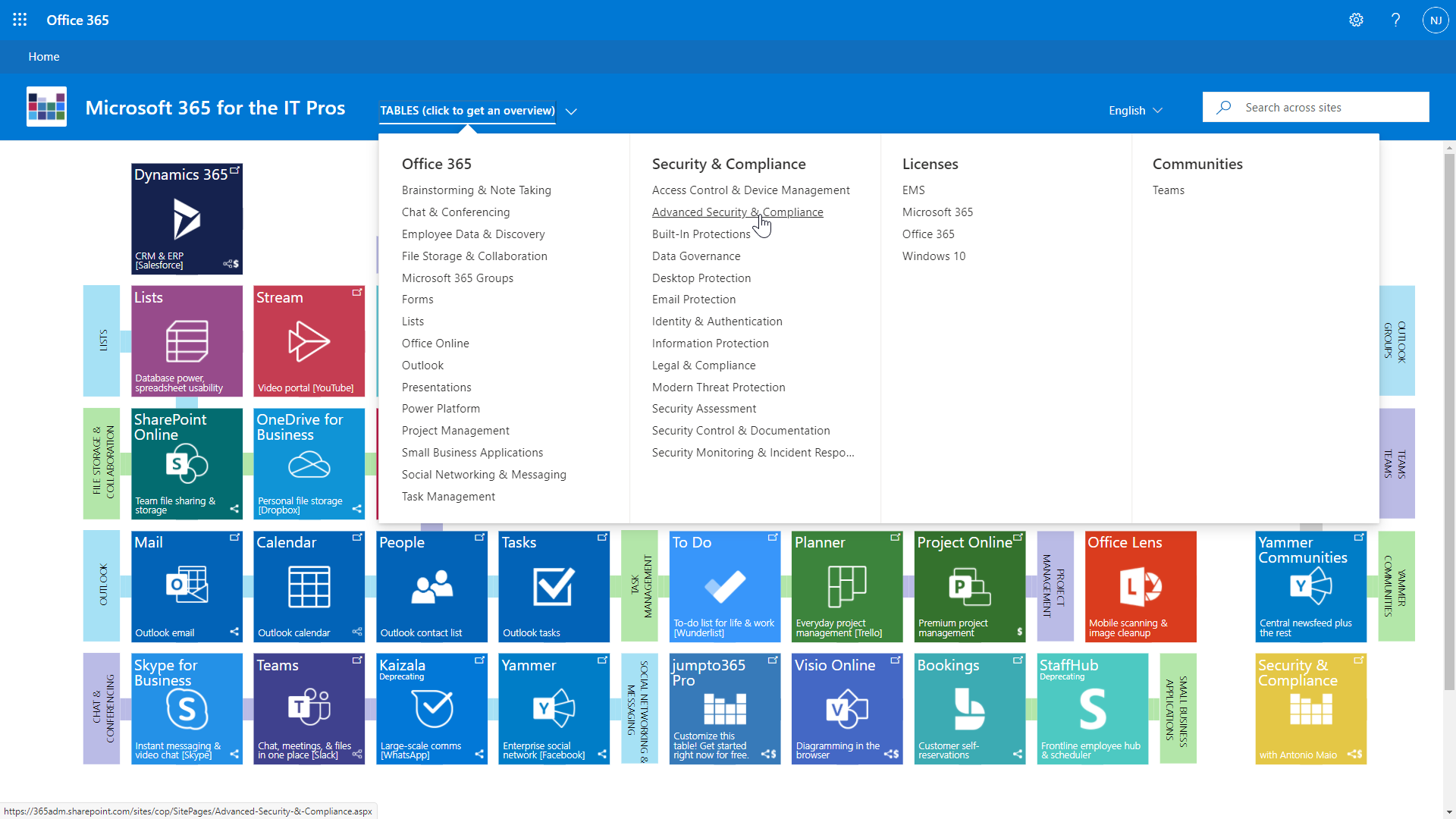Screen dimensions: 1456x819
Task: Open the help question mark icon
Action: pyautogui.click(x=1395, y=20)
